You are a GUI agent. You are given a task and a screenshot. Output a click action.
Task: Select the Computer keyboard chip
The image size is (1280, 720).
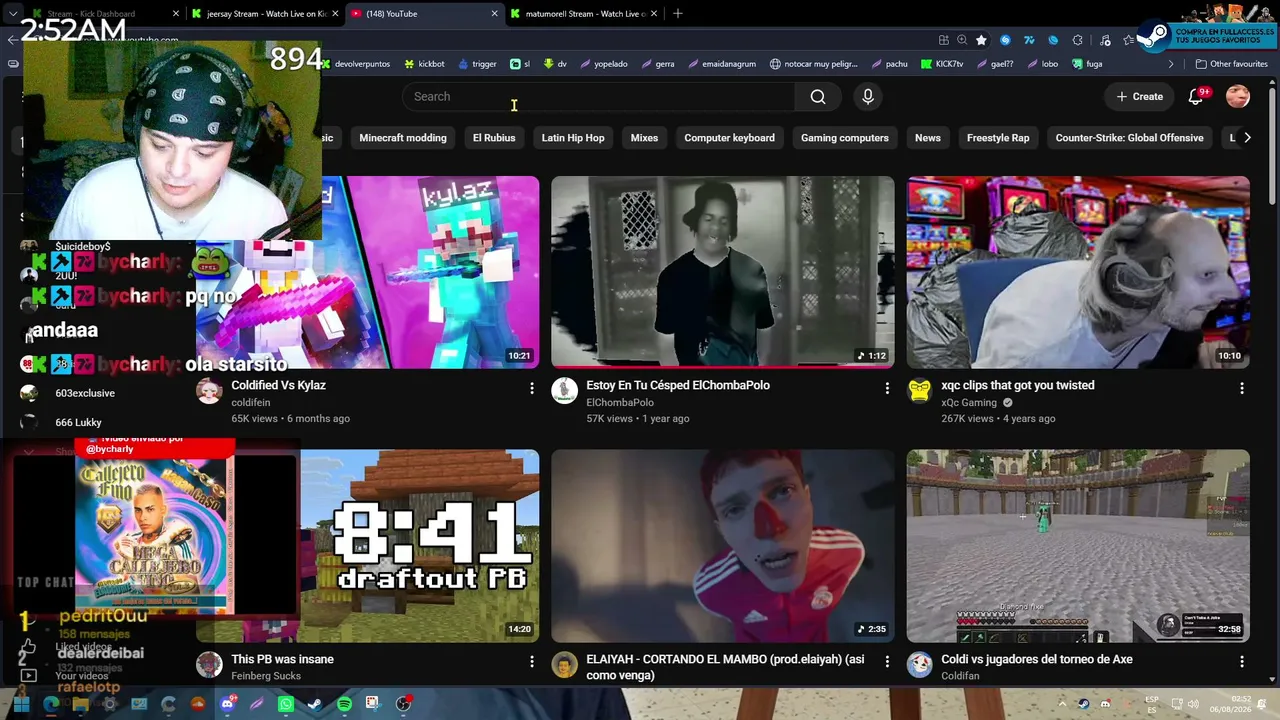(x=729, y=138)
